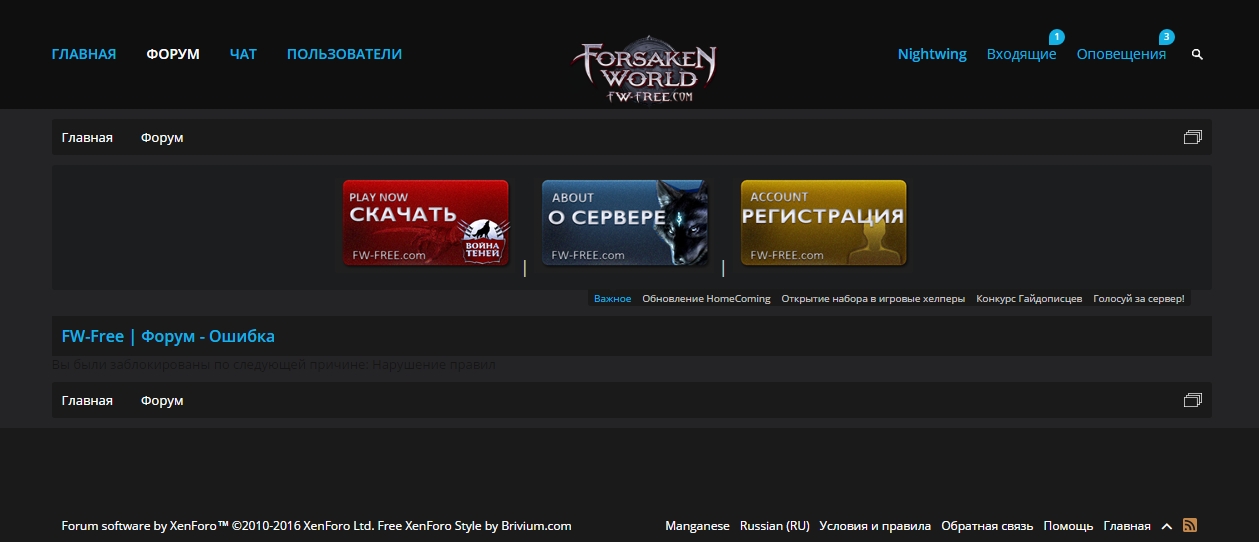This screenshot has height=542, width=1259.
Task: Click the FW-Free | Форум - Ошибка heading
Action: pyautogui.click(x=168, y=336)
